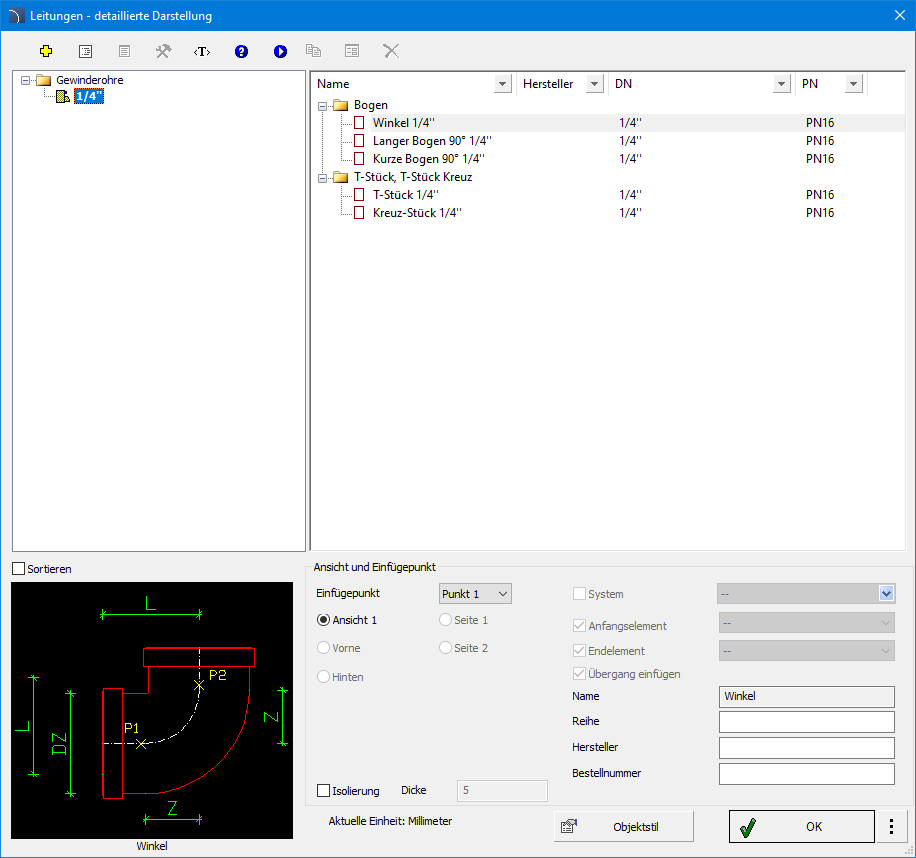
Task: Select the T-Stück 1/4'' entry
Action: pyautogui.click(x=405, y=195)
